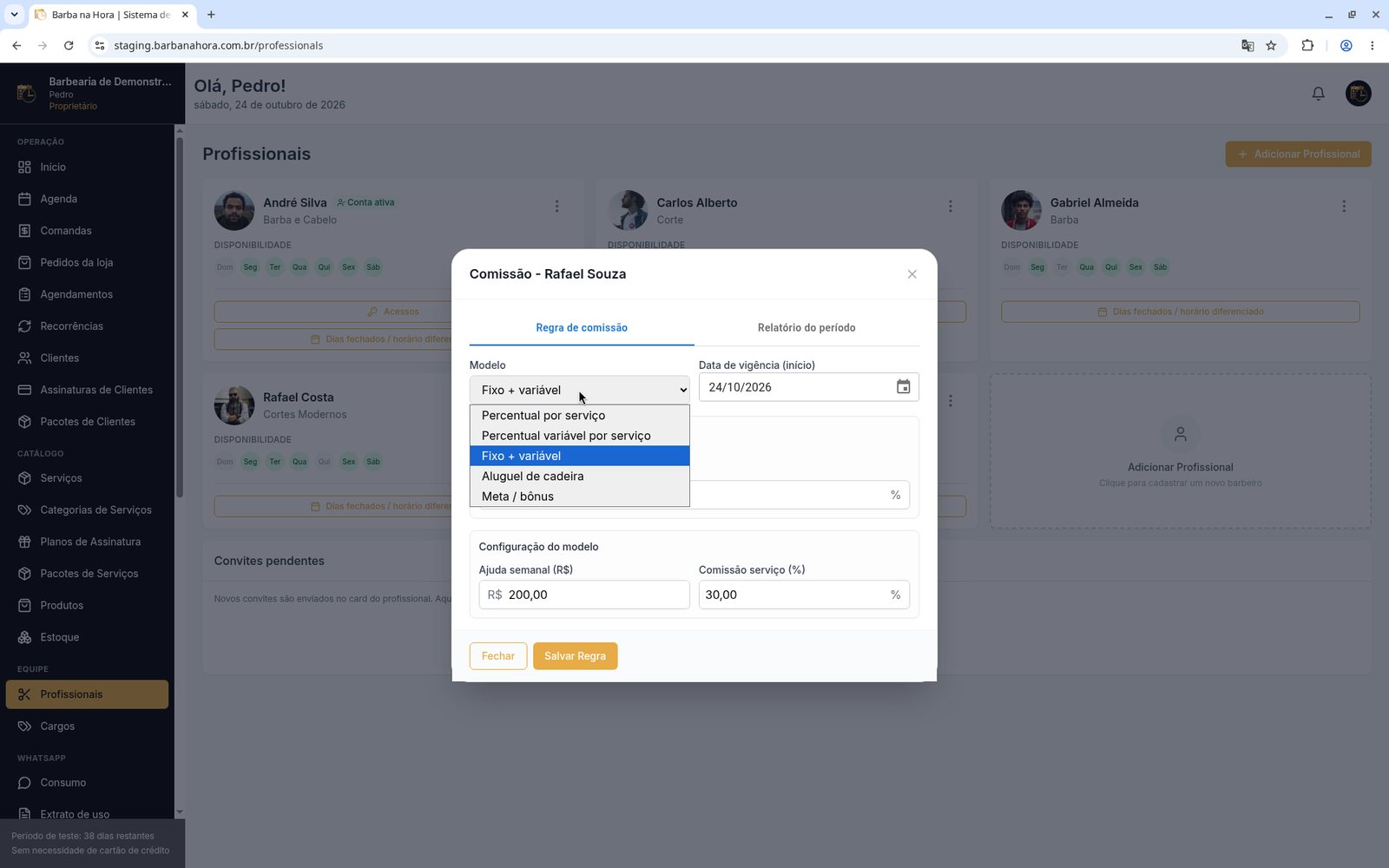Viewport: 1389px width, 868px height.
Task: Open the user avatar menu in the header
Action: (x=1358, y=94)
